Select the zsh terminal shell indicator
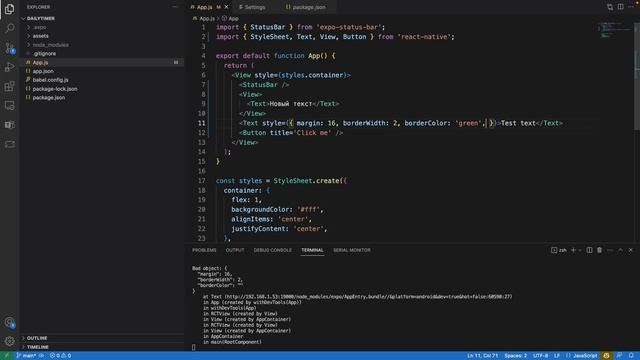Screen dimensions: 640x360 pyautogui.click(x=559, y=250)
